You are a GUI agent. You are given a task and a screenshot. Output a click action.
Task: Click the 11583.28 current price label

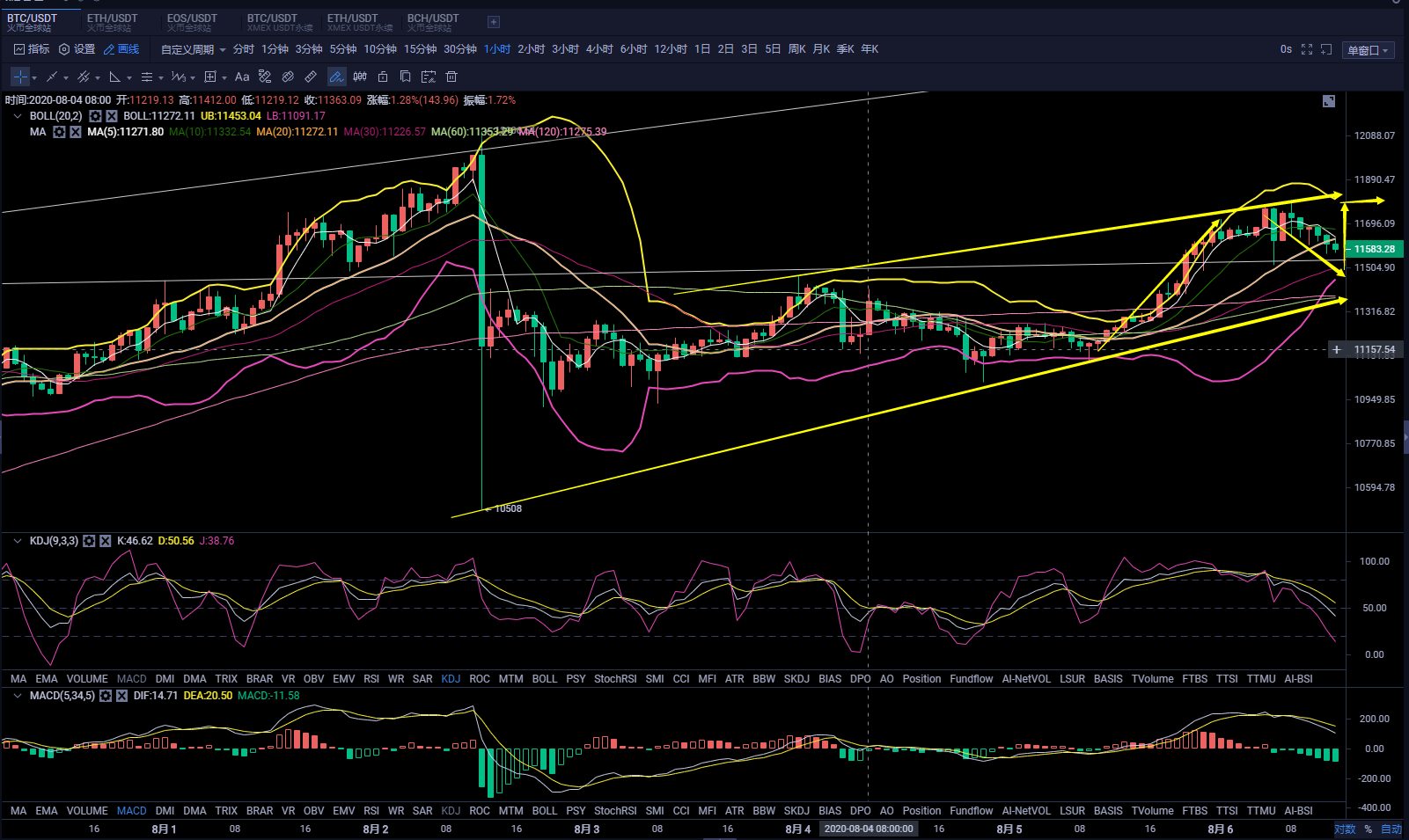point(1375,249)
